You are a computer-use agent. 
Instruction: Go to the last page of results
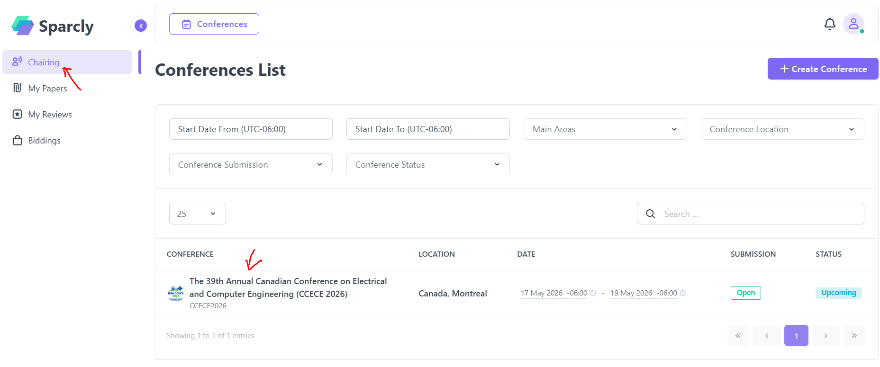coord(854,336)
